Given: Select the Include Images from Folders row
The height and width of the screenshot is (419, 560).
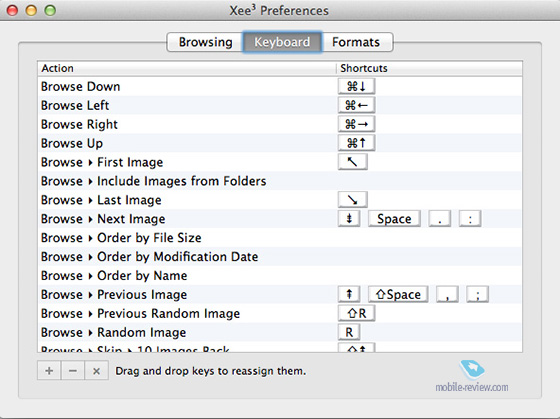Looking at the screenshot, I should (x=280, y=181).
